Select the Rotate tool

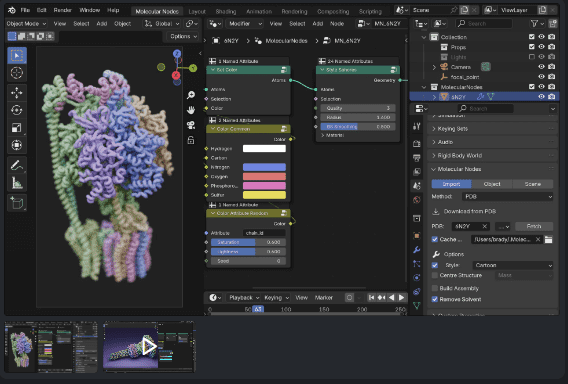(17, 110)
